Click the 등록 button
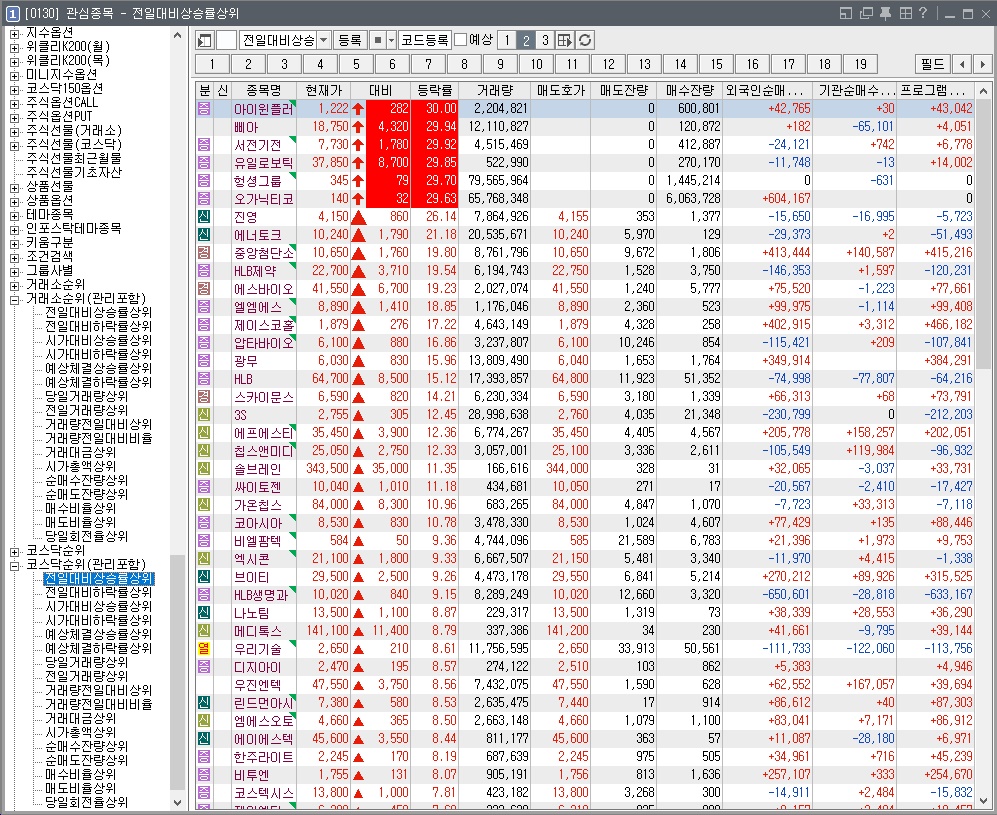The width and height of the screenshot is (997, 815). [350, 41]
